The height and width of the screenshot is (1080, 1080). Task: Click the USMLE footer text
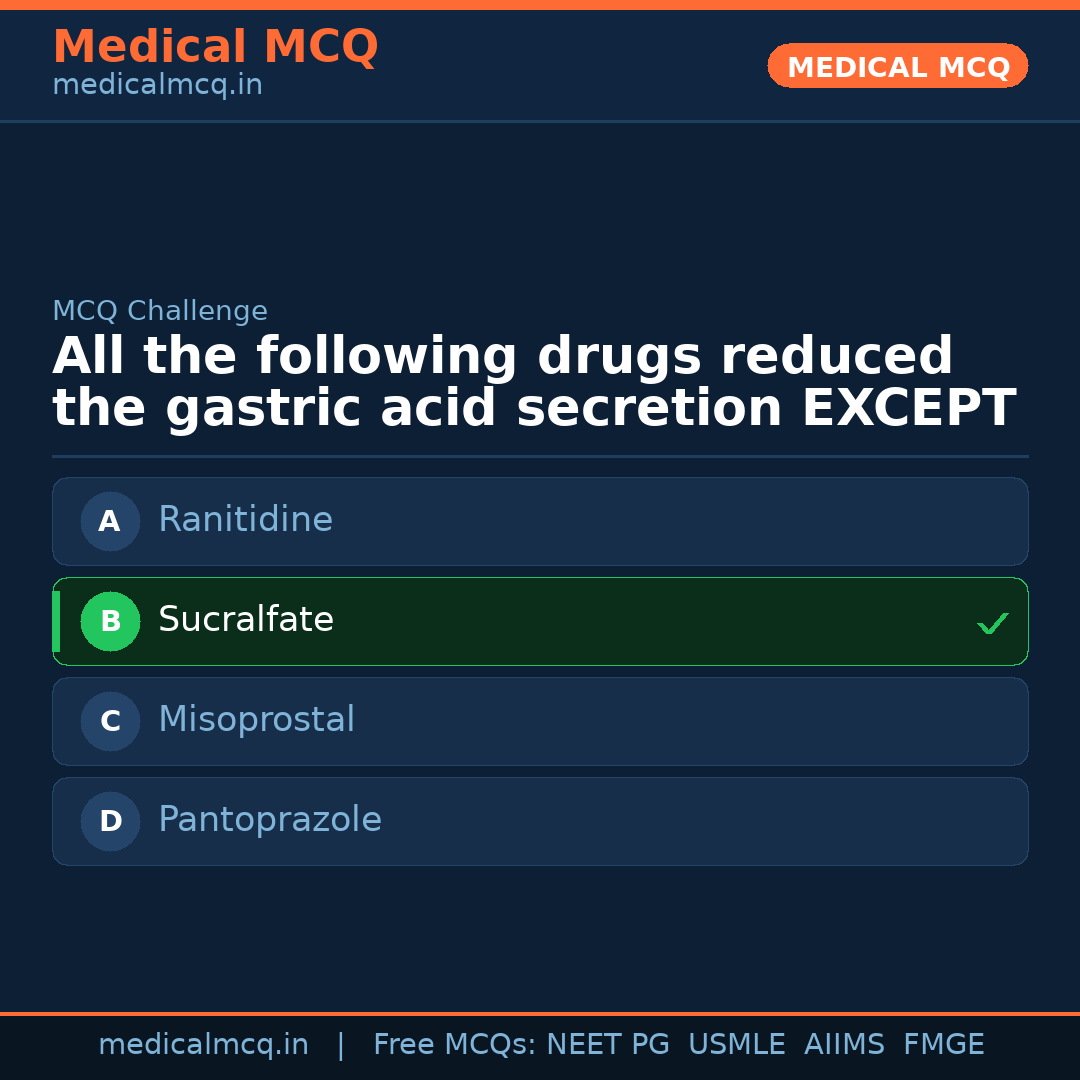point(736,1045)
